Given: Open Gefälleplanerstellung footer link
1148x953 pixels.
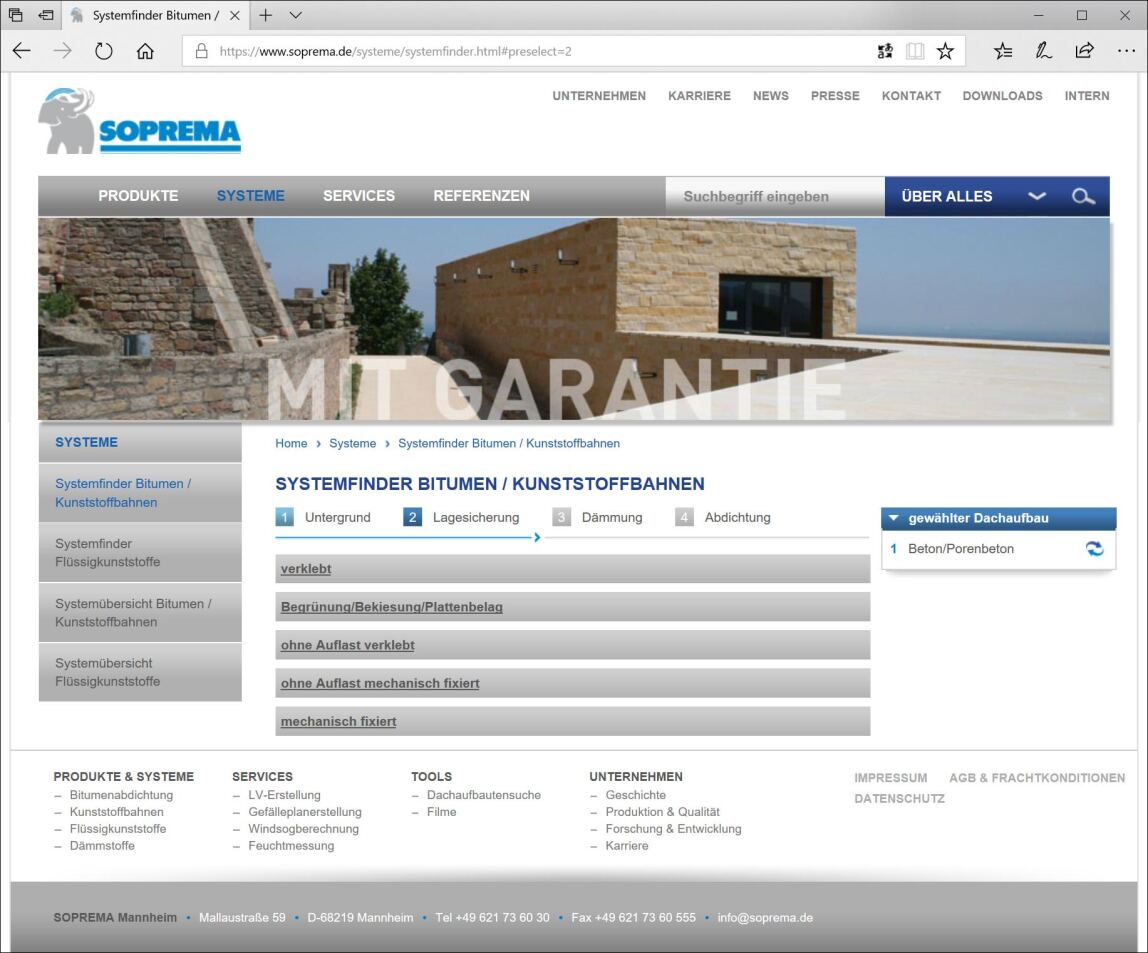Looking at the screenshot, I should (x=305, y=812).
